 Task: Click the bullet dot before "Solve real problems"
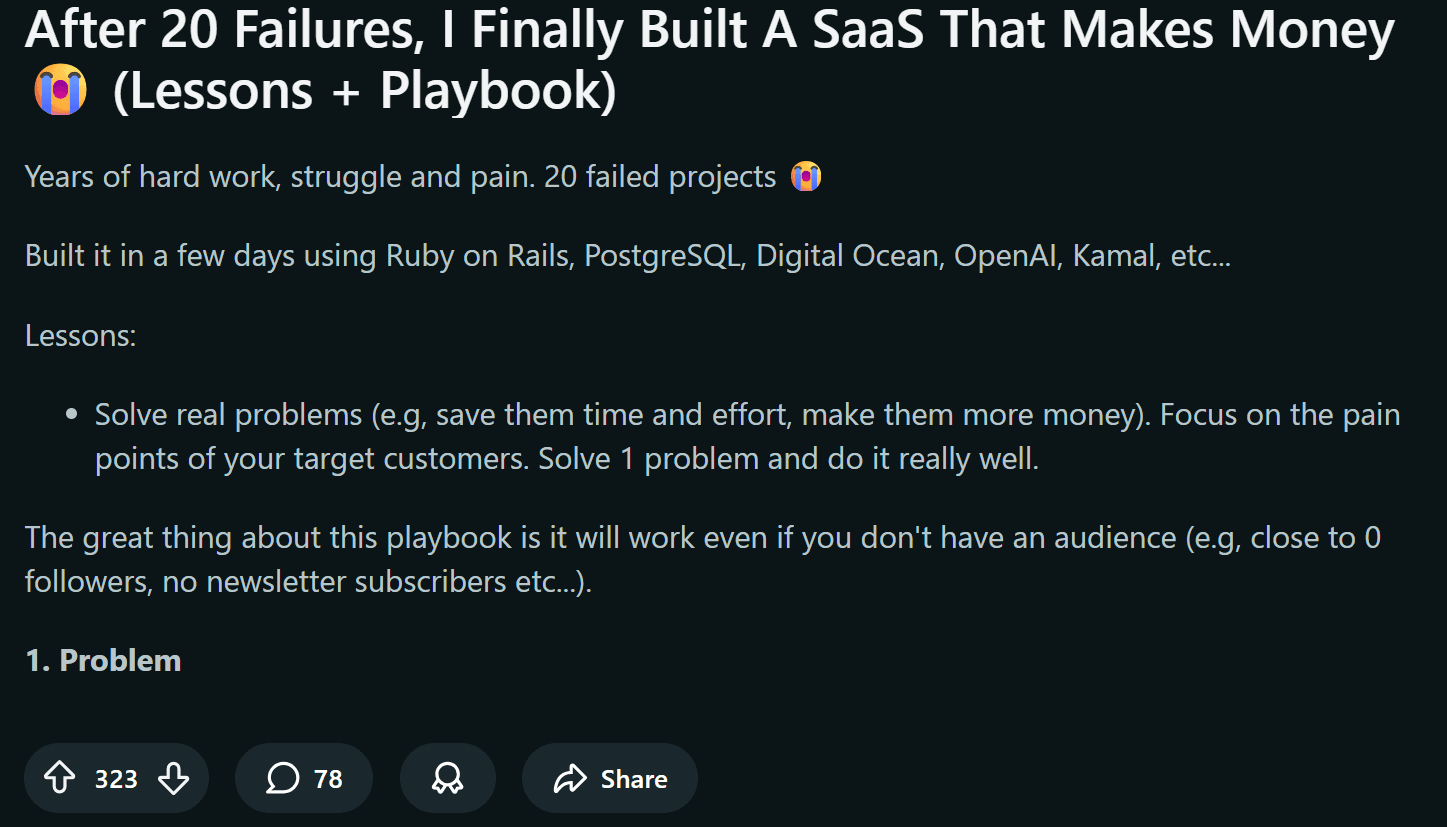pos(71,414)
